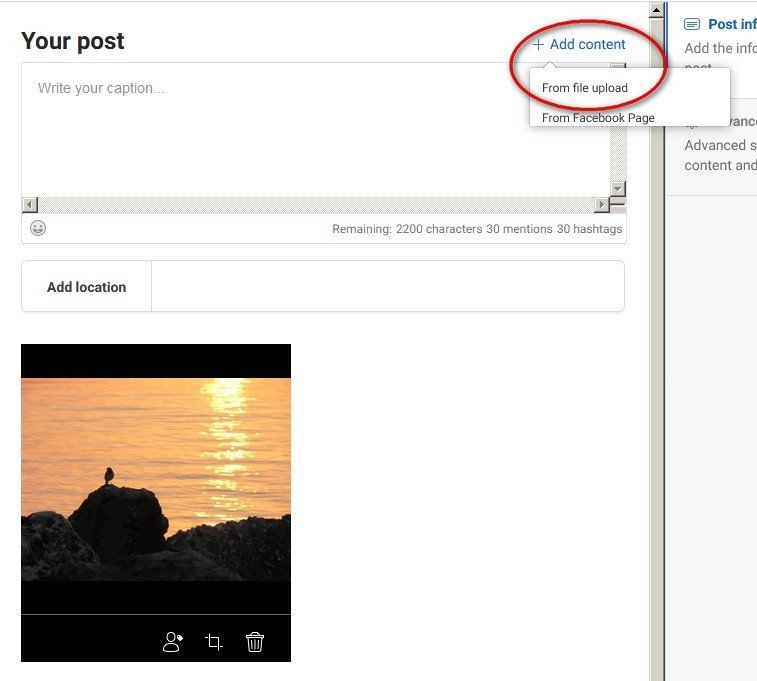The width and height of the screenshot is (757, 681).
Task: Click the Post info list icon
Action: (x=692, y=24)
